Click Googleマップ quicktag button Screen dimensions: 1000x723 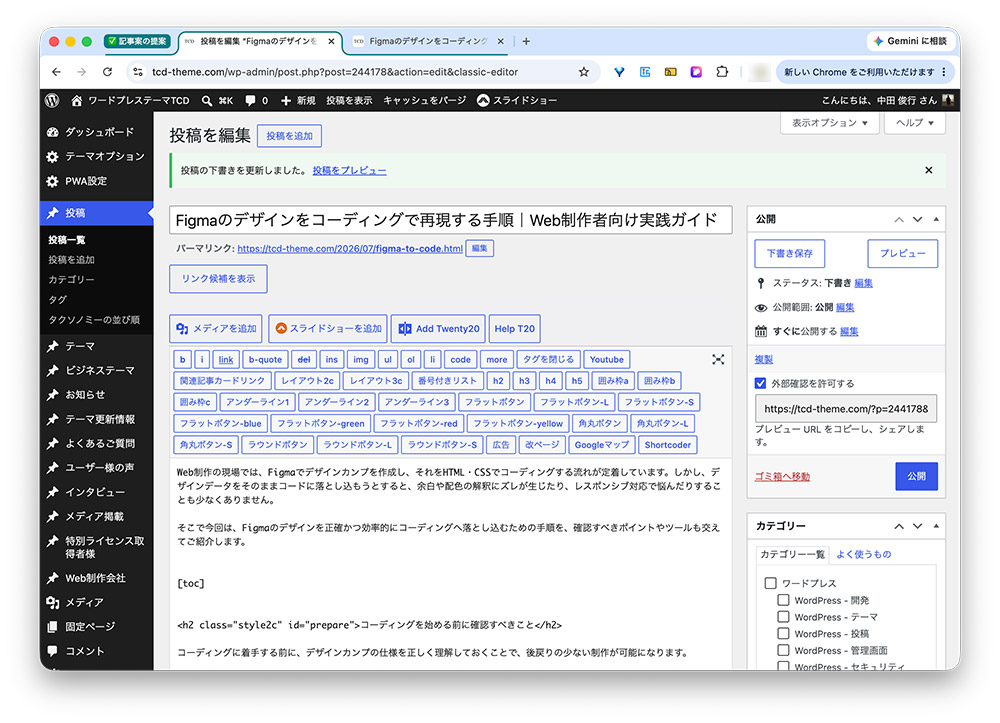click(x=601, y=444)
